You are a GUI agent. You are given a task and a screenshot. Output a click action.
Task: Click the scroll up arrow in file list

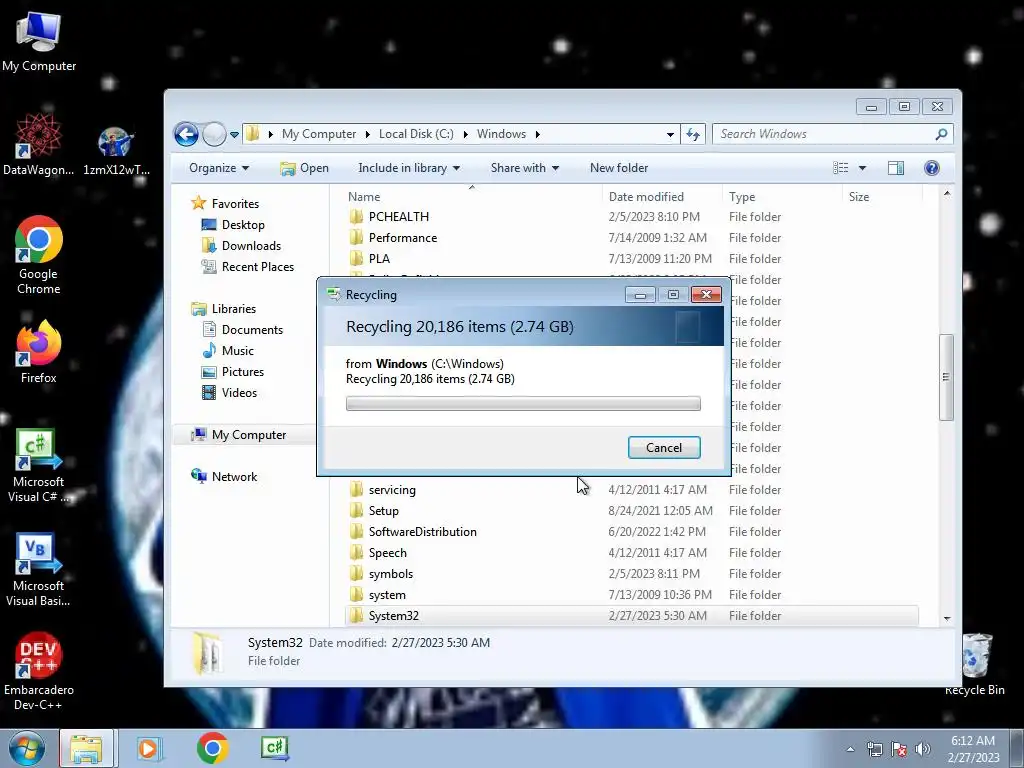tap(947, 194)
